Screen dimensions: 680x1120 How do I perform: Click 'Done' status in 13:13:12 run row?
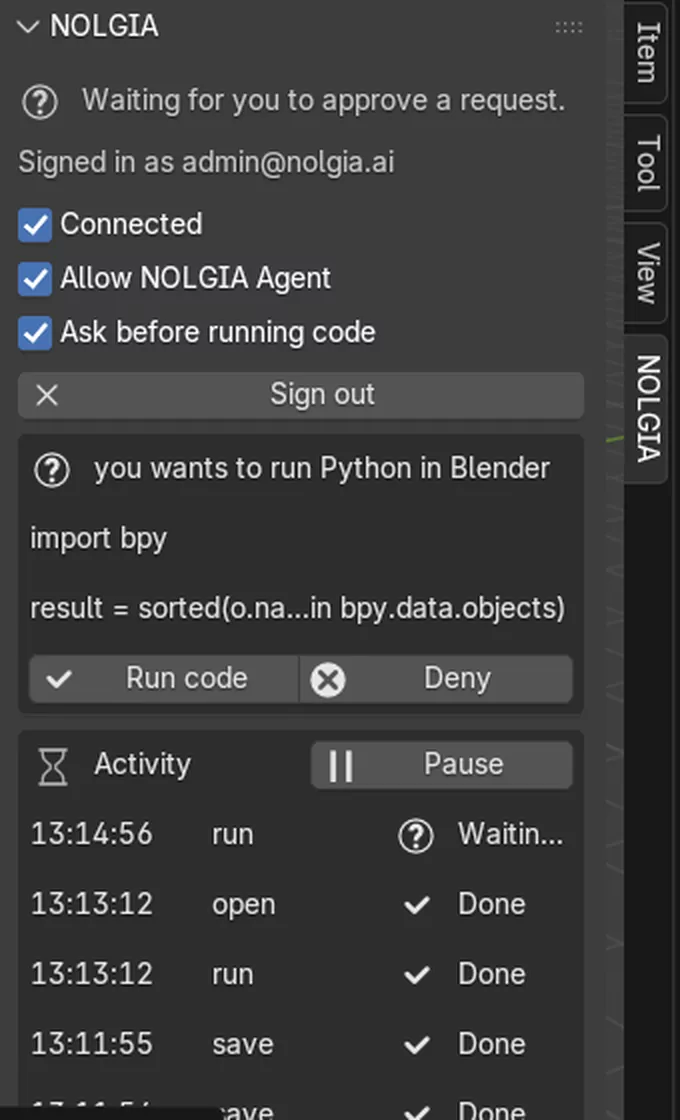click(491, 974)
